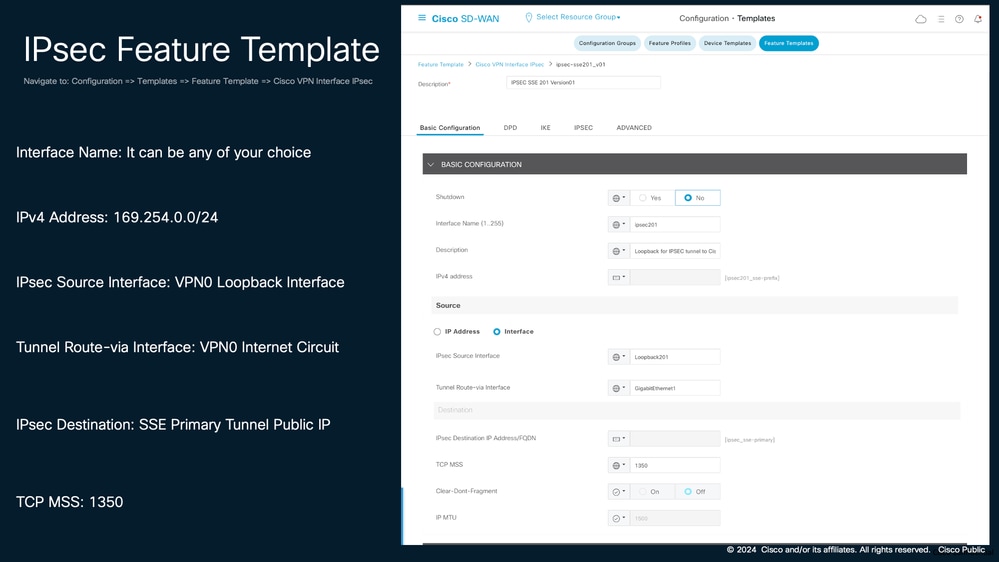Viewport: 999px width, 562px height.
Task: Click the TCP MSS field showing 1350
Action: coord(675,466)
